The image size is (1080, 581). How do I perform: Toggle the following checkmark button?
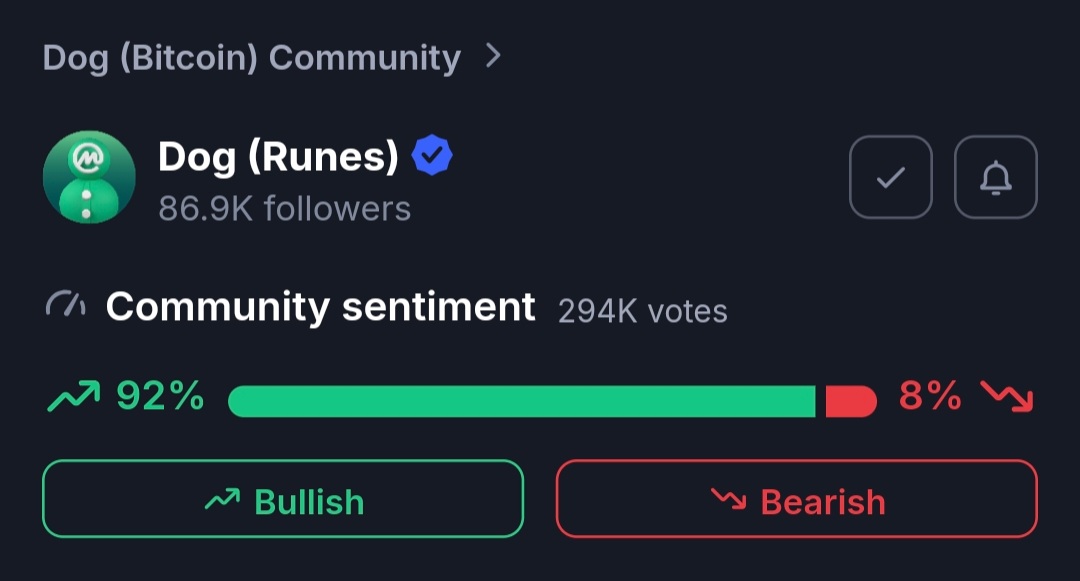pyautogui.click(x=890, y=178)
